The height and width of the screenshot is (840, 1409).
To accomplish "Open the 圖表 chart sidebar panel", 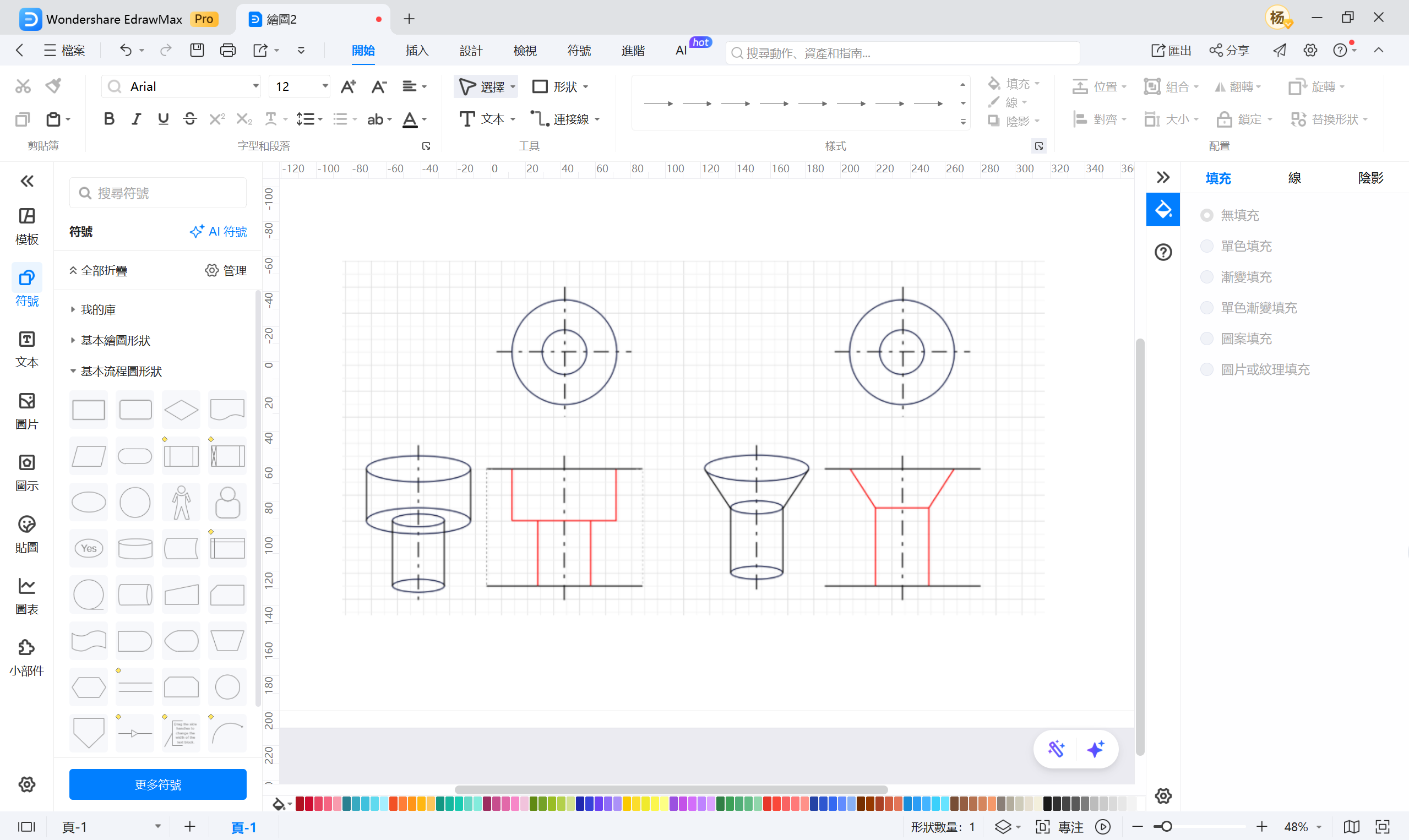I will (x=26, y=596).
